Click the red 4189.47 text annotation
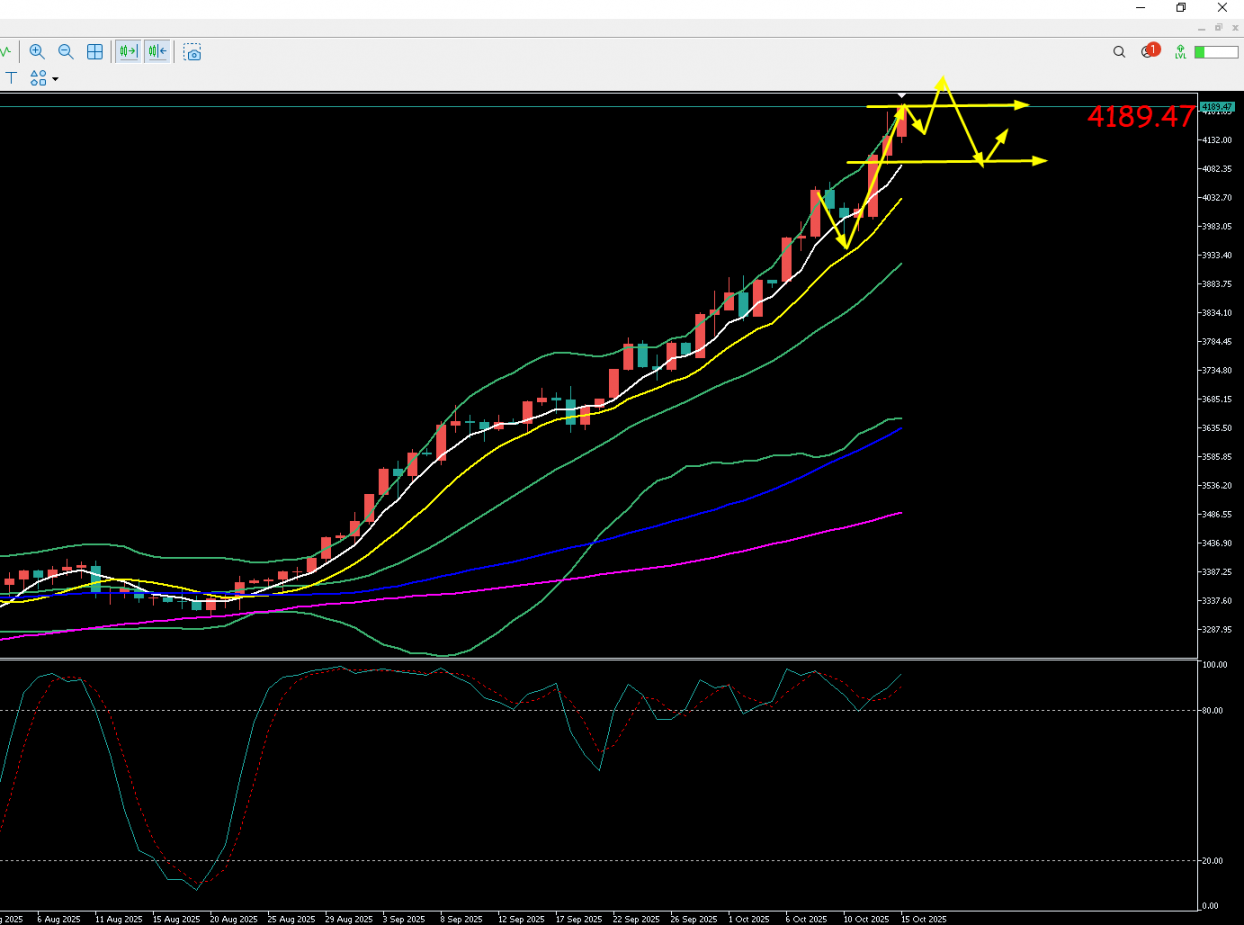The width and height of the screenshot is (1244, 925). tap(1140, 118)
